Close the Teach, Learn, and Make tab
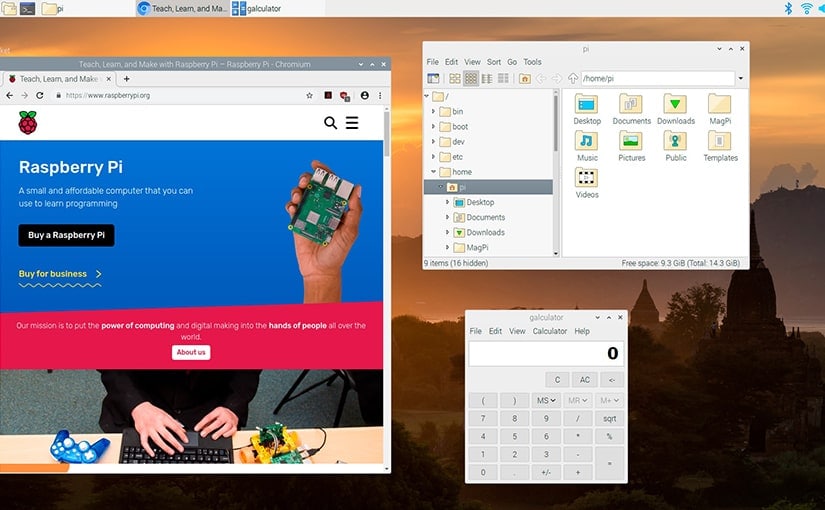 (x=108, y=78)
